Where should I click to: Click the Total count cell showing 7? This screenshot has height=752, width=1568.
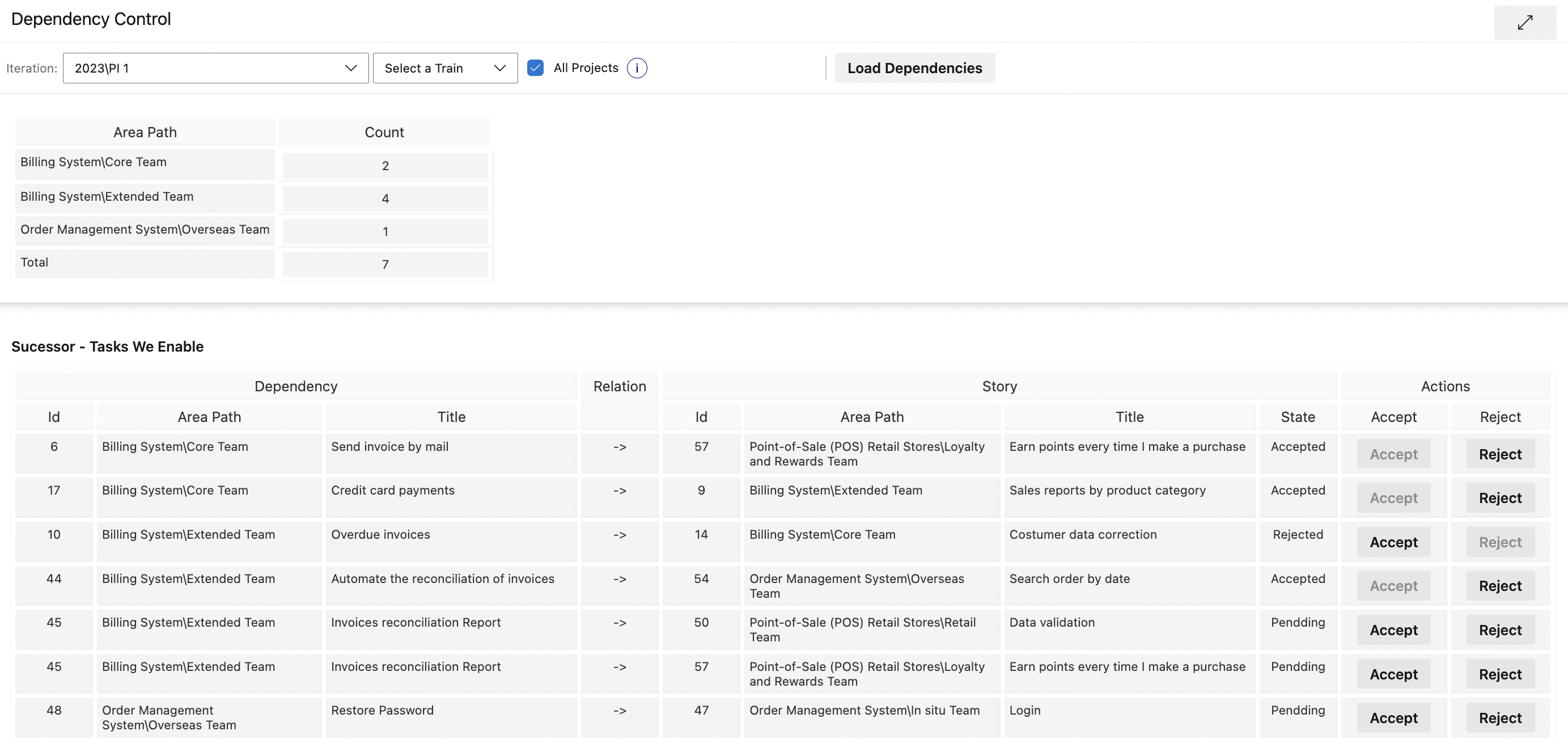[x=385, y=264]
